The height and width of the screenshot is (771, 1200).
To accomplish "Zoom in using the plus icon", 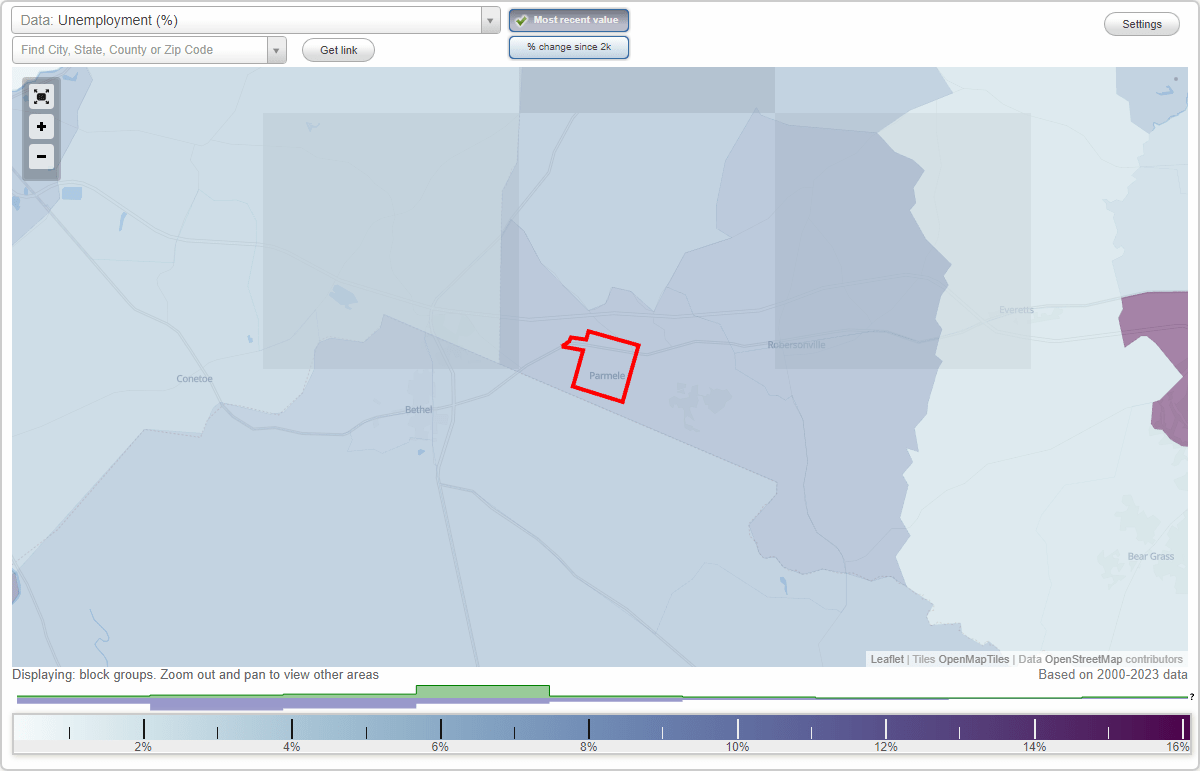I will (x=41, y=127).
